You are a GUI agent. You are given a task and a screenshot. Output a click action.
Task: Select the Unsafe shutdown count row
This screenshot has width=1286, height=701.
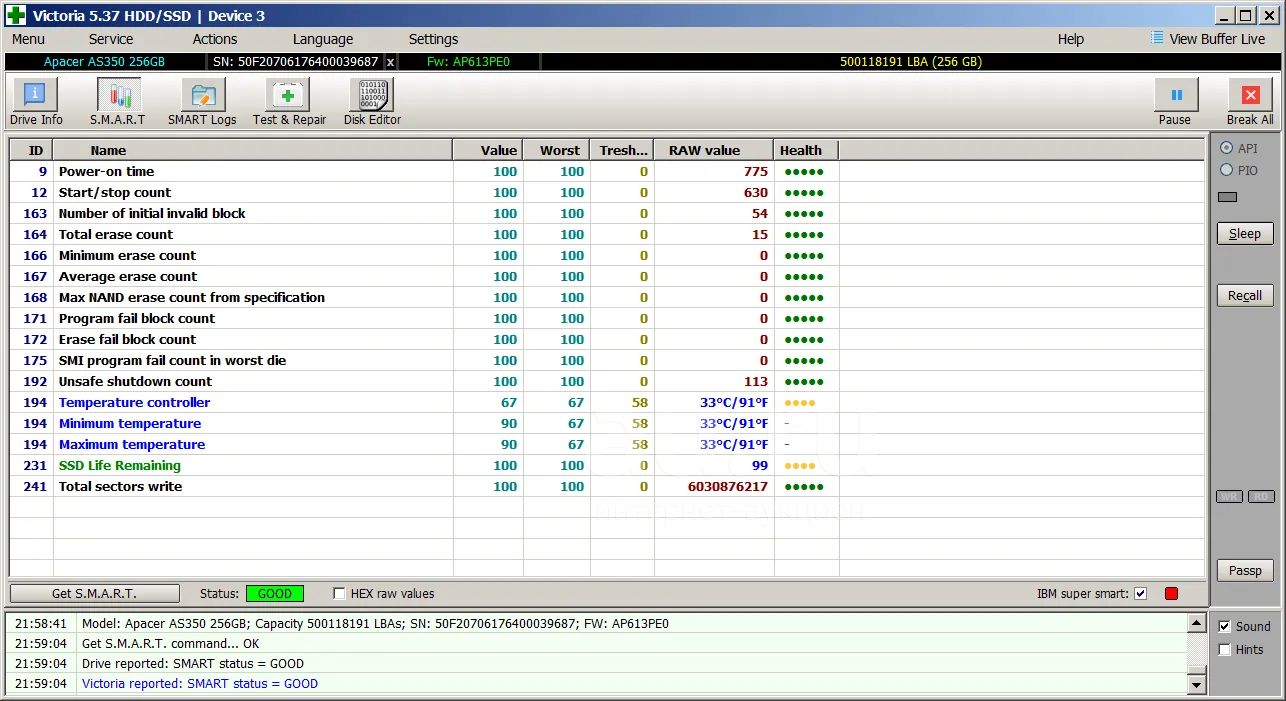607,381
